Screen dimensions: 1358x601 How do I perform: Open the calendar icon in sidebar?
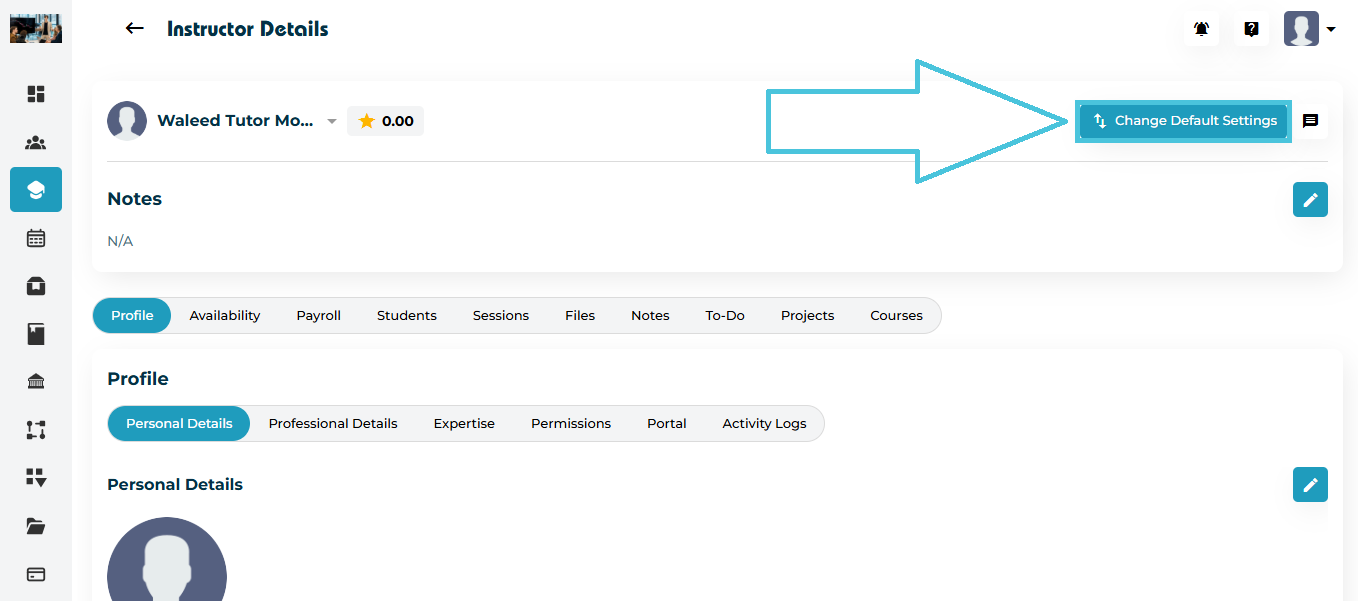36,238
